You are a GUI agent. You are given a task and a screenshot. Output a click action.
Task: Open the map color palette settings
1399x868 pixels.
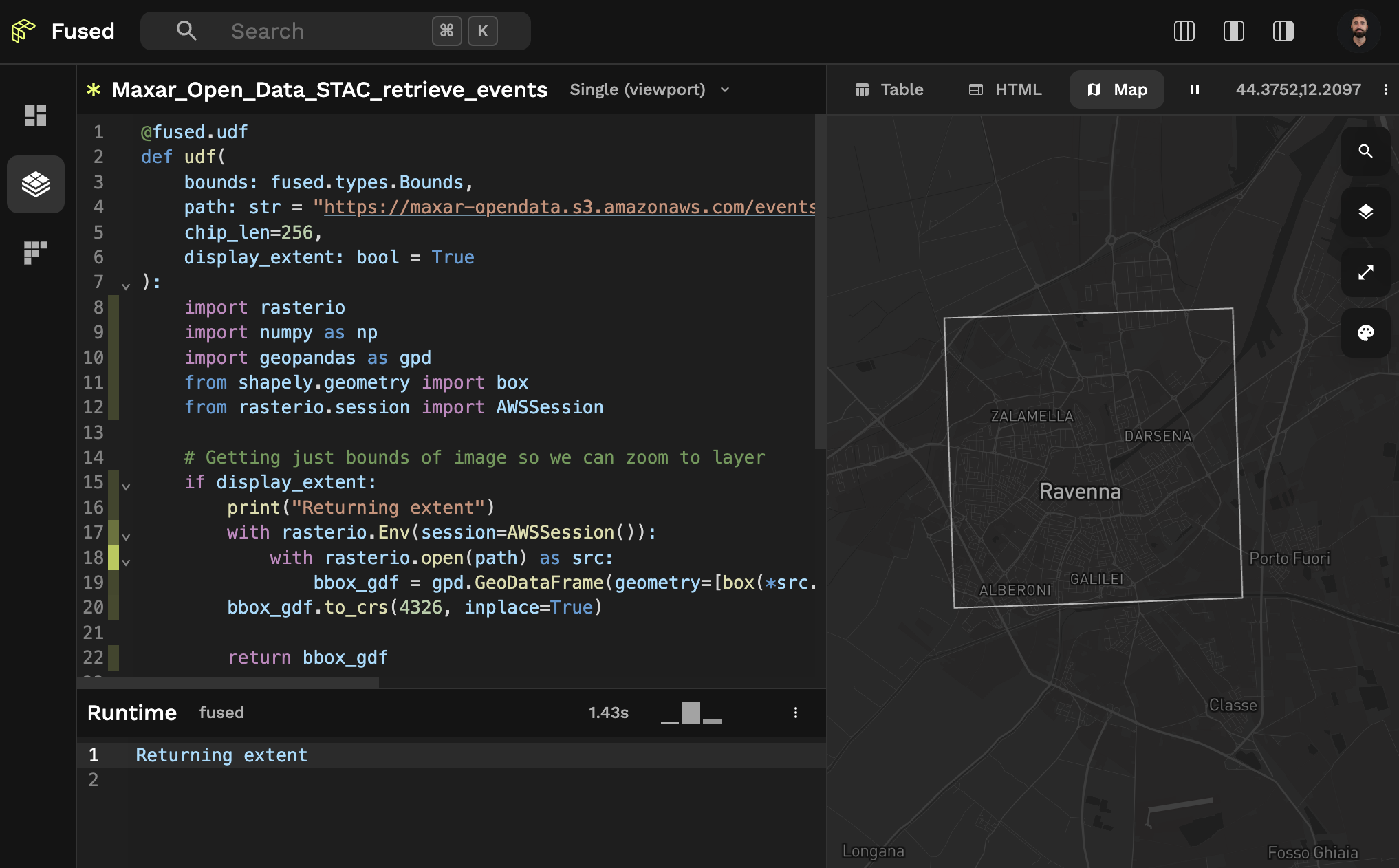[1366, 334]
